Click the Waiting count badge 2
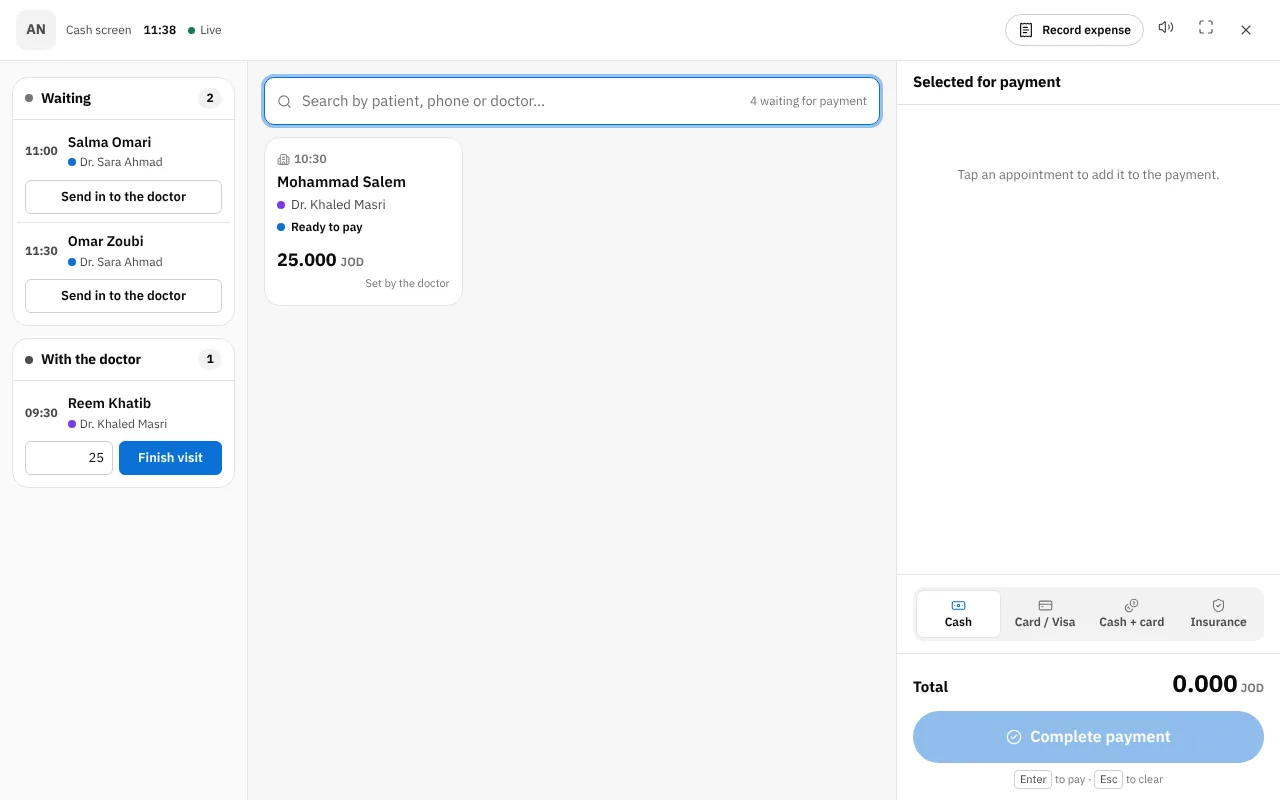This screenshot has width=1280, height=800. pyautogui.click(x=209, y=98)
